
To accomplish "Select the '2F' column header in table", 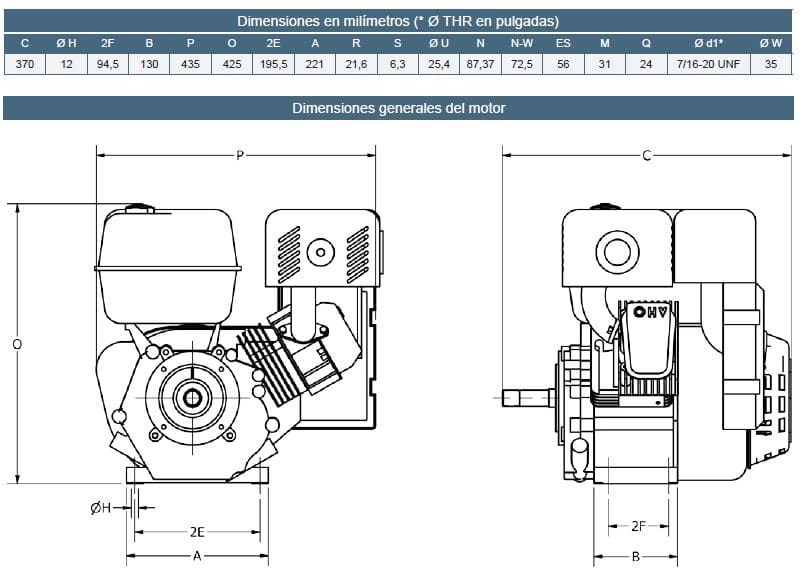I will 108,44.
